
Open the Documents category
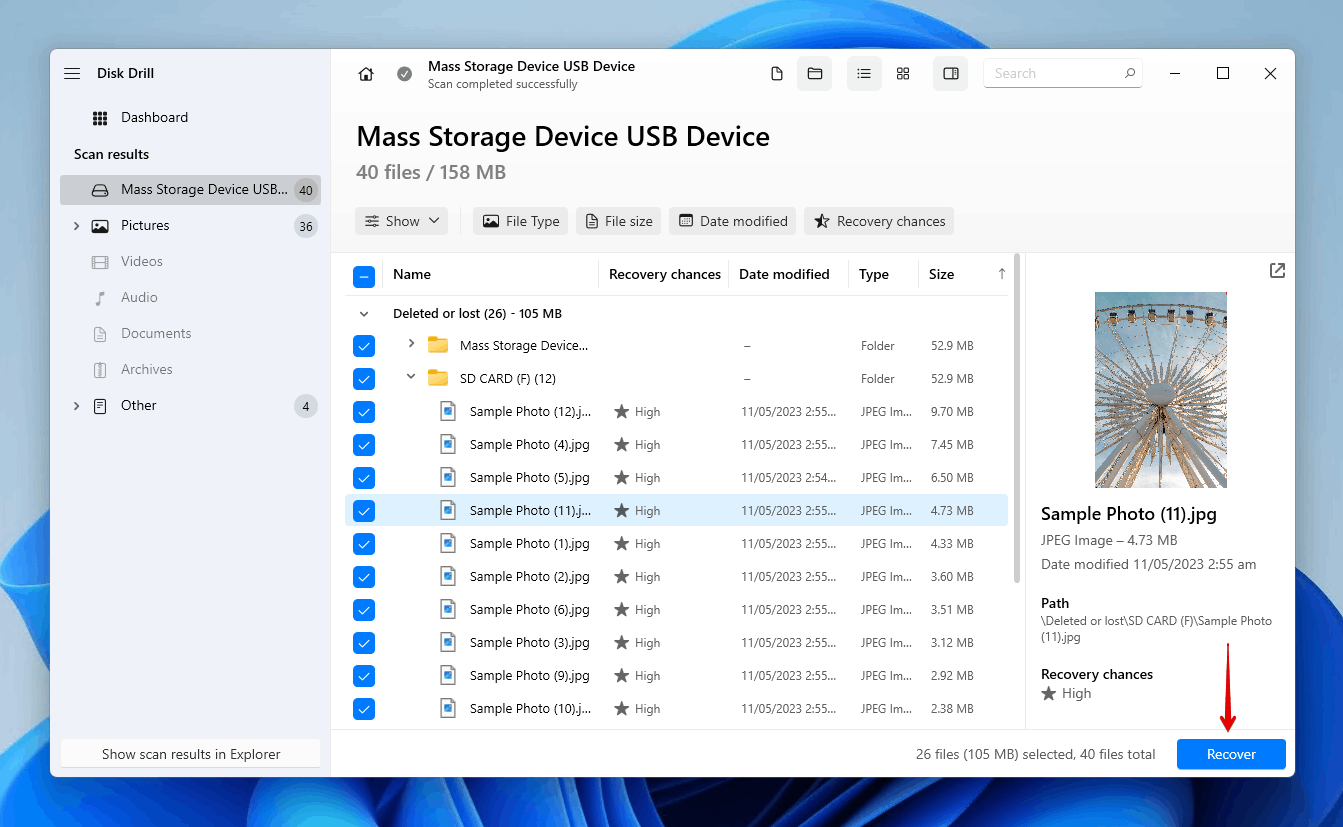tap(156, 334)
